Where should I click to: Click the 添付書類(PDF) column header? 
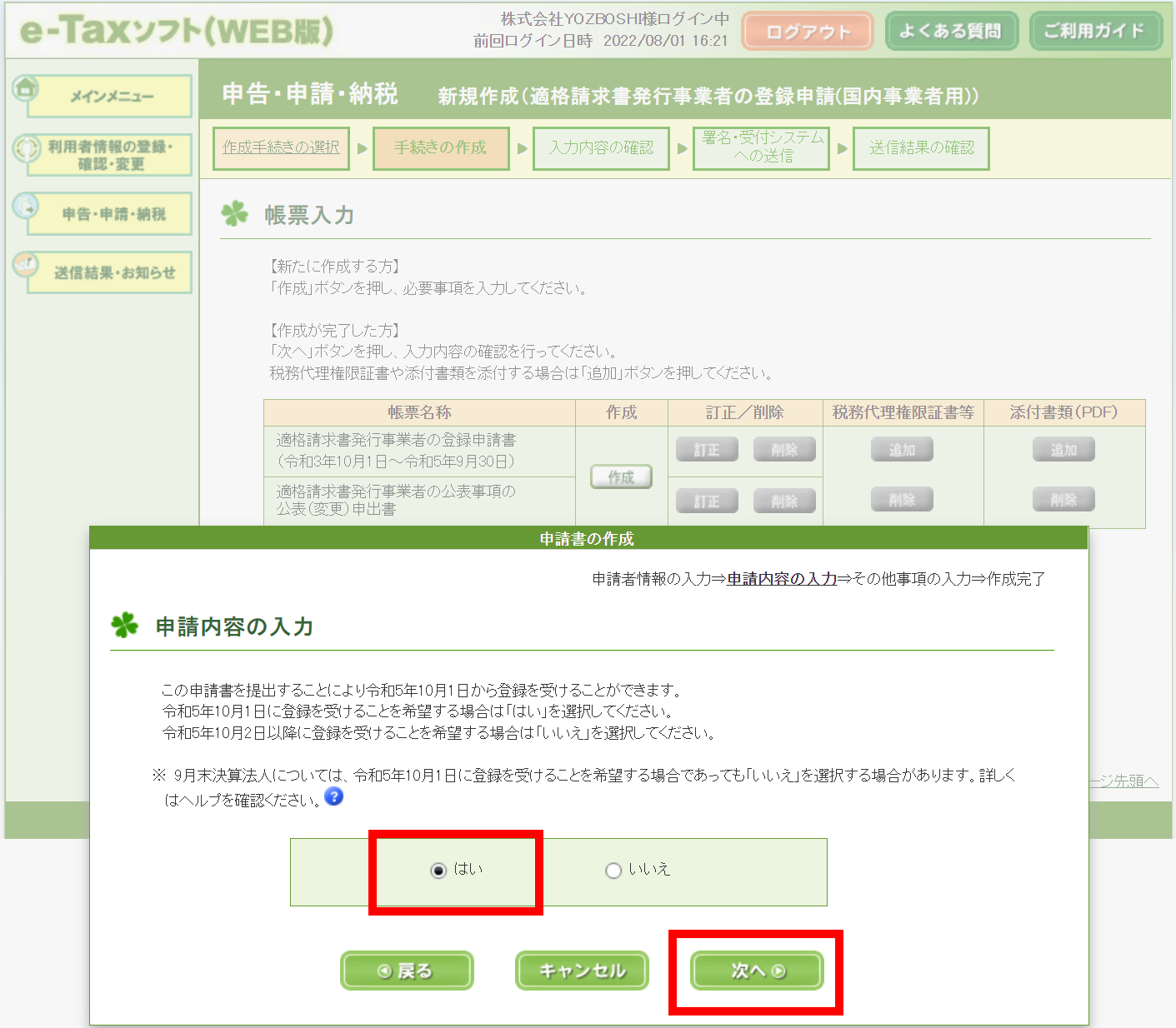tap(1064, 412)
